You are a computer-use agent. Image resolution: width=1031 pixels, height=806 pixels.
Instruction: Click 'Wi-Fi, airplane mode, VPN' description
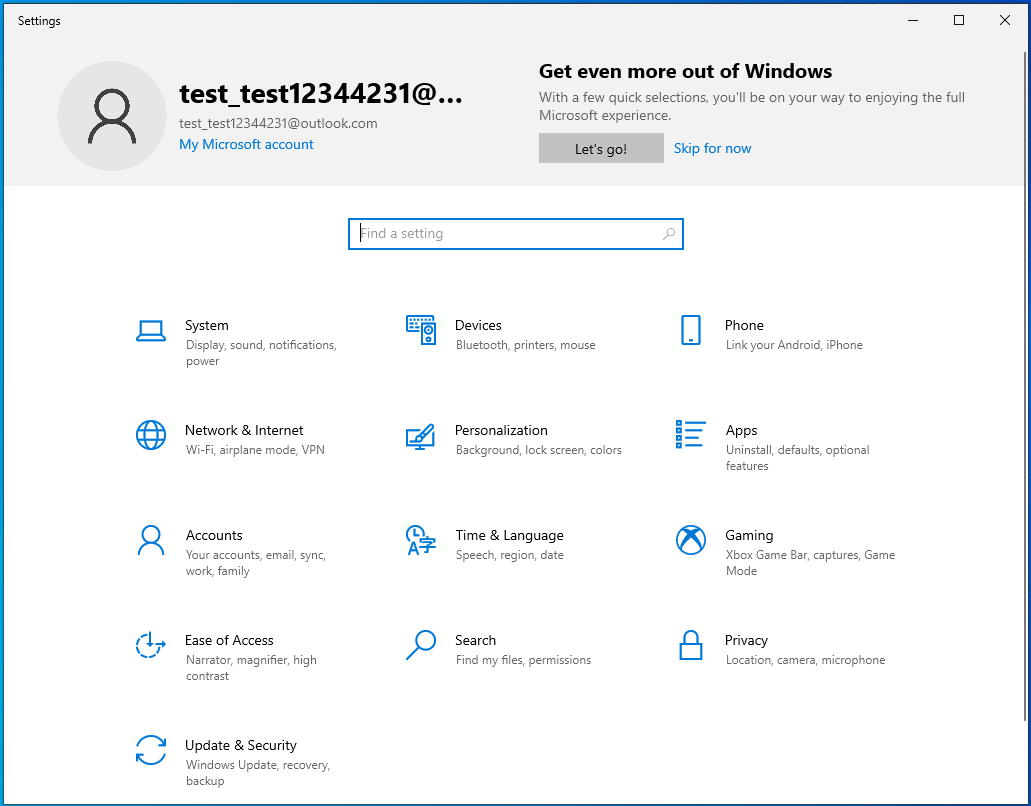[x=255, y=450]
